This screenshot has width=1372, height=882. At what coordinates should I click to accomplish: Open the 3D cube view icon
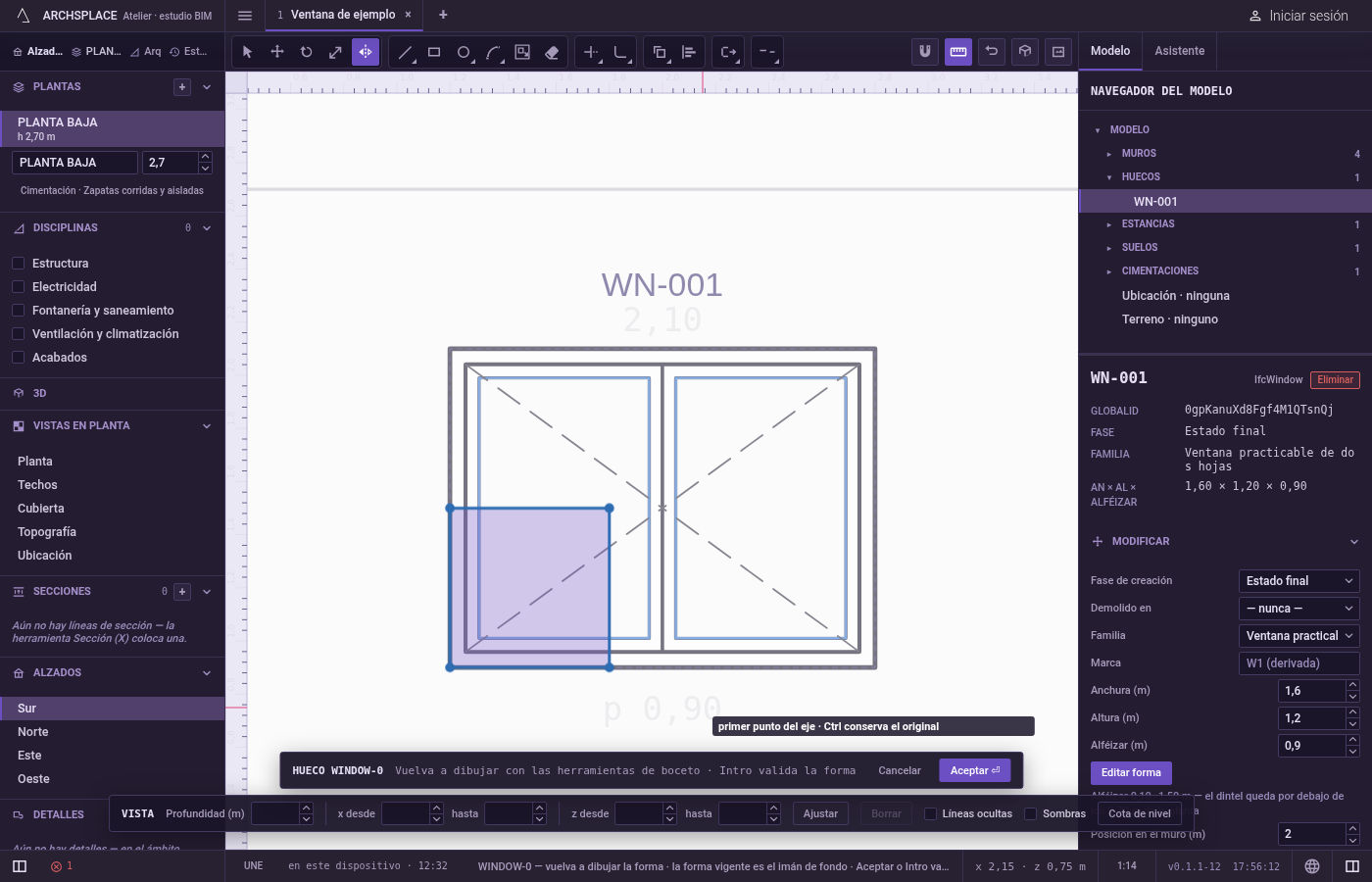[1025, 52]
